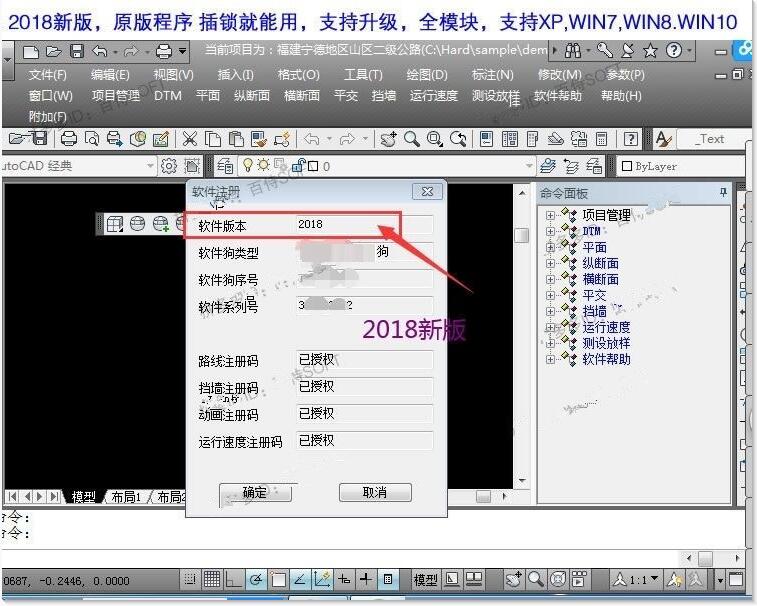Click the 确定 button in dialog
Viewport: 757px width, 606px height.
[255, 493]
